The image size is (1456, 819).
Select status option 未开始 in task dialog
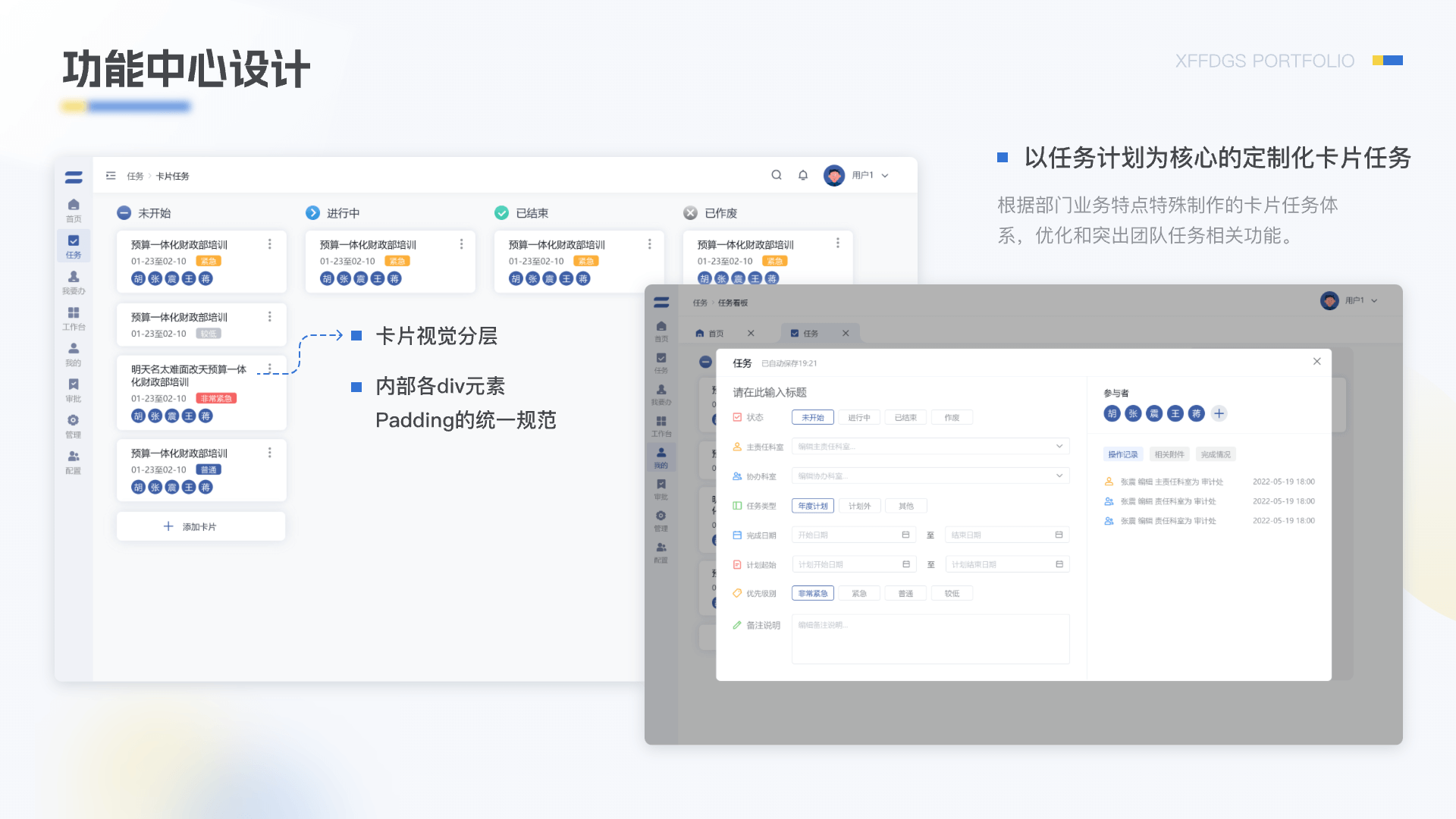click(812, 417)
